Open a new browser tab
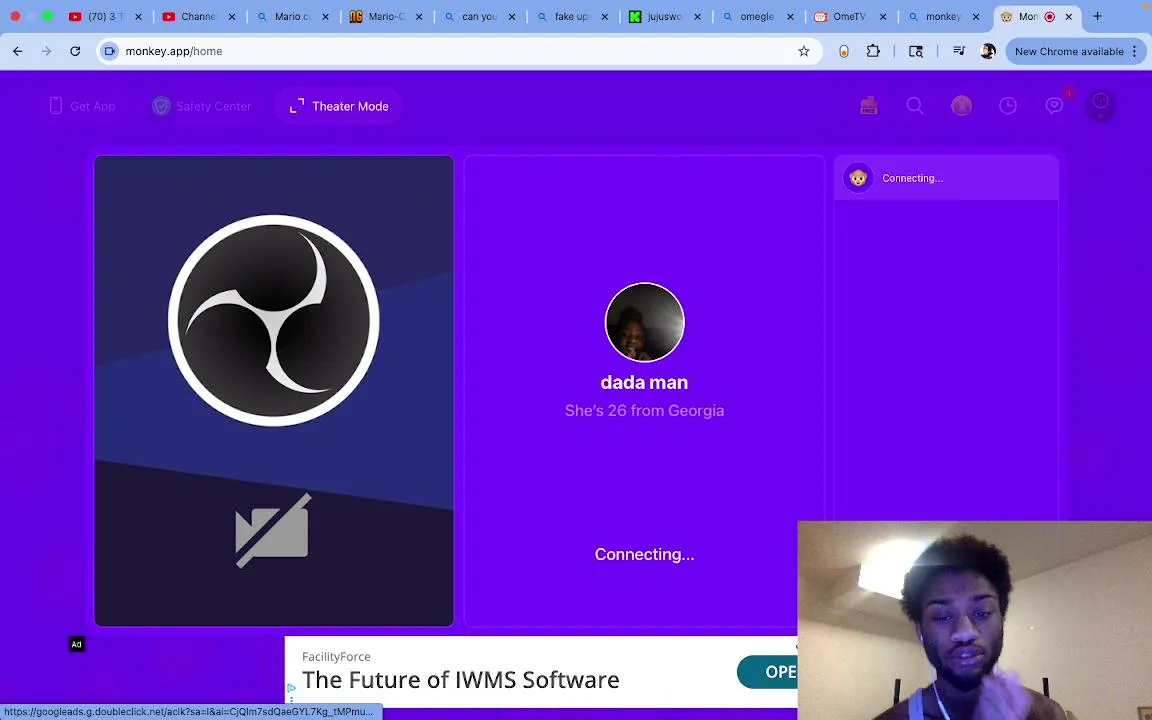The image size is (1152, 720). coord(1097,16)
